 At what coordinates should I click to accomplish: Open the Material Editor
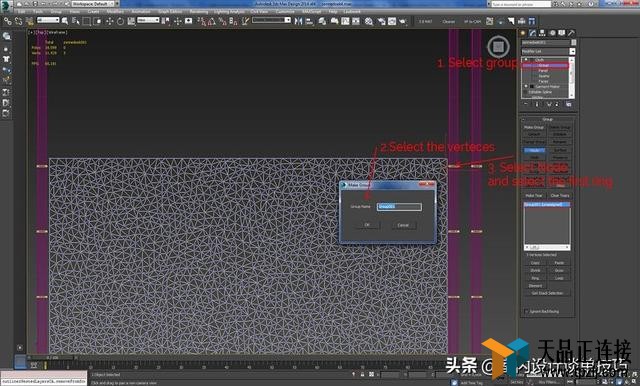[x=369, y=21]
